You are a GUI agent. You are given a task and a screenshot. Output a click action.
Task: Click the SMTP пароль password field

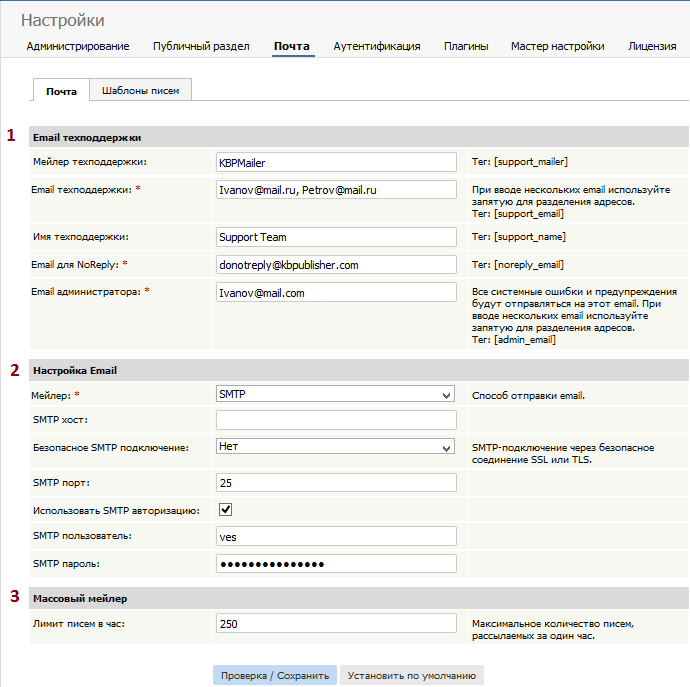click(336, 564)
